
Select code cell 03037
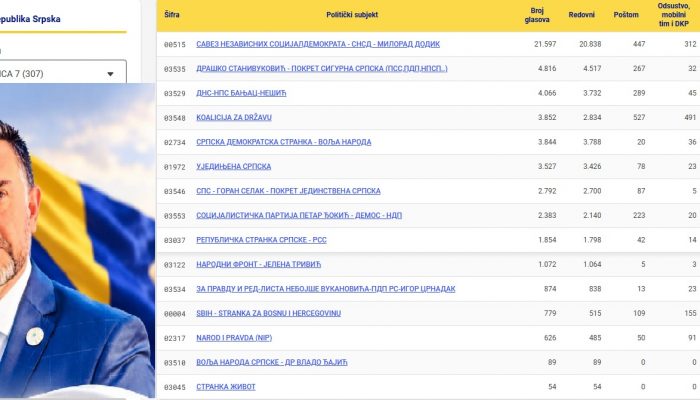point(175,241)
